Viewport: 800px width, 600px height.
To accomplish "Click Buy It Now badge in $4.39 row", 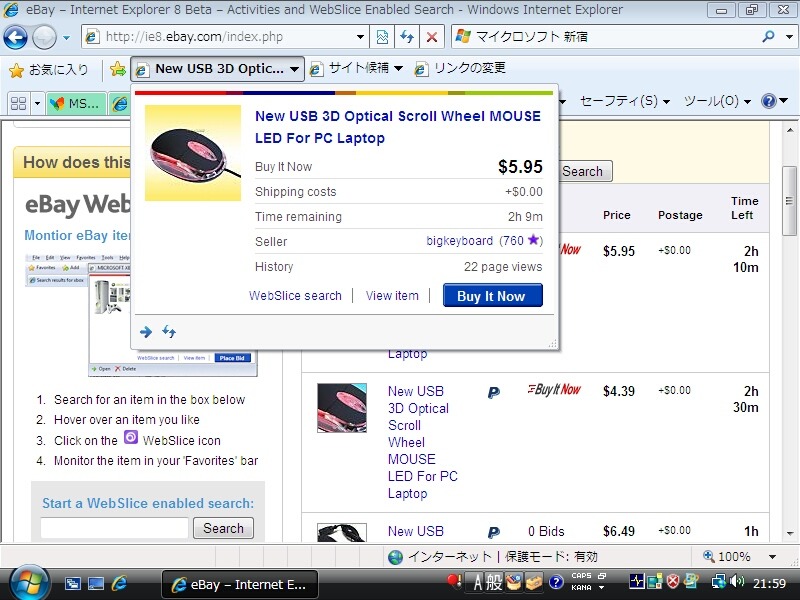I will [x=554, y=390].
